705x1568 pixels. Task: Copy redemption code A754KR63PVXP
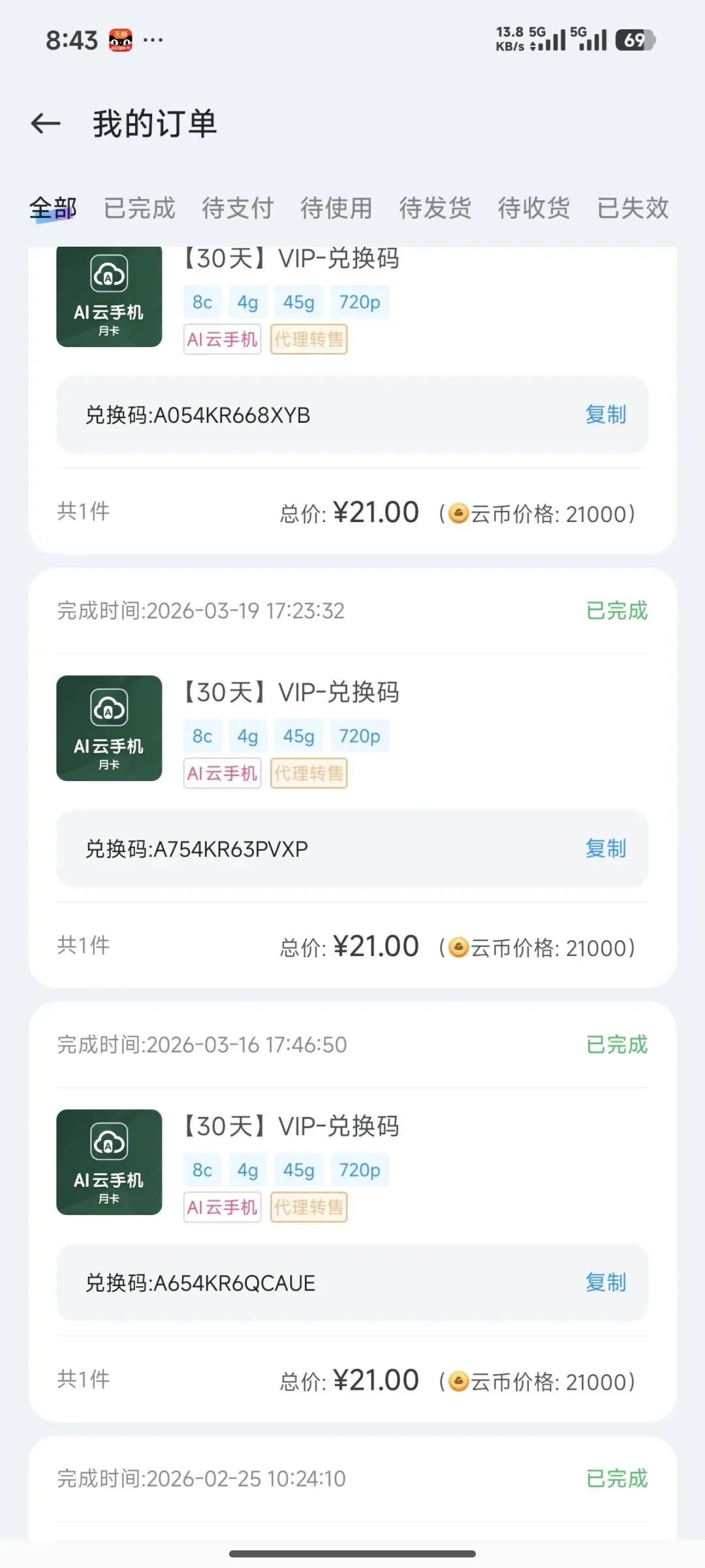pos(606,848)
